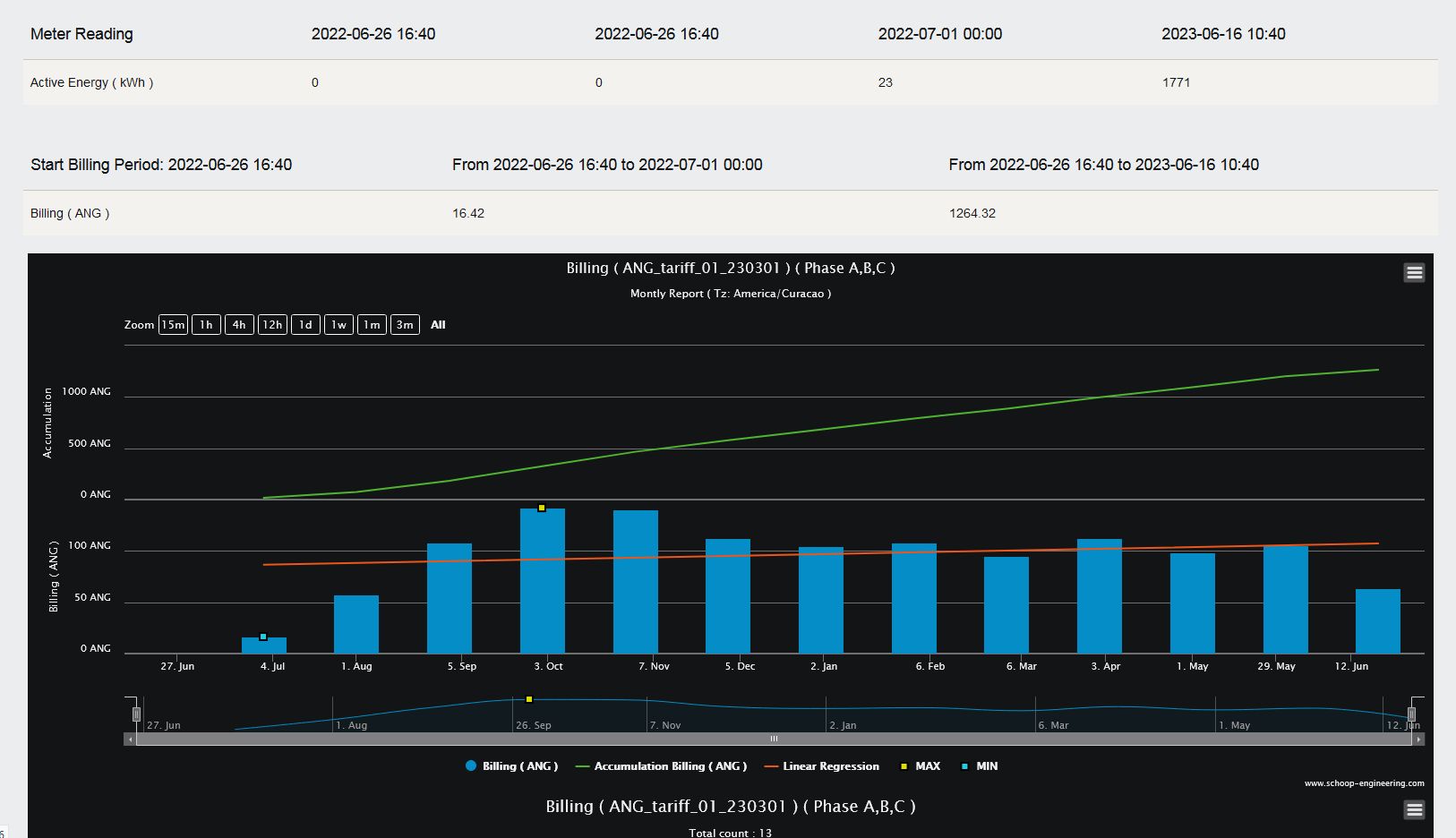Image resolution: width=1456 pixels, height=838 pixels.
Task: Open www.schoop-engineering.com credit link
Action: (1364, 783)
